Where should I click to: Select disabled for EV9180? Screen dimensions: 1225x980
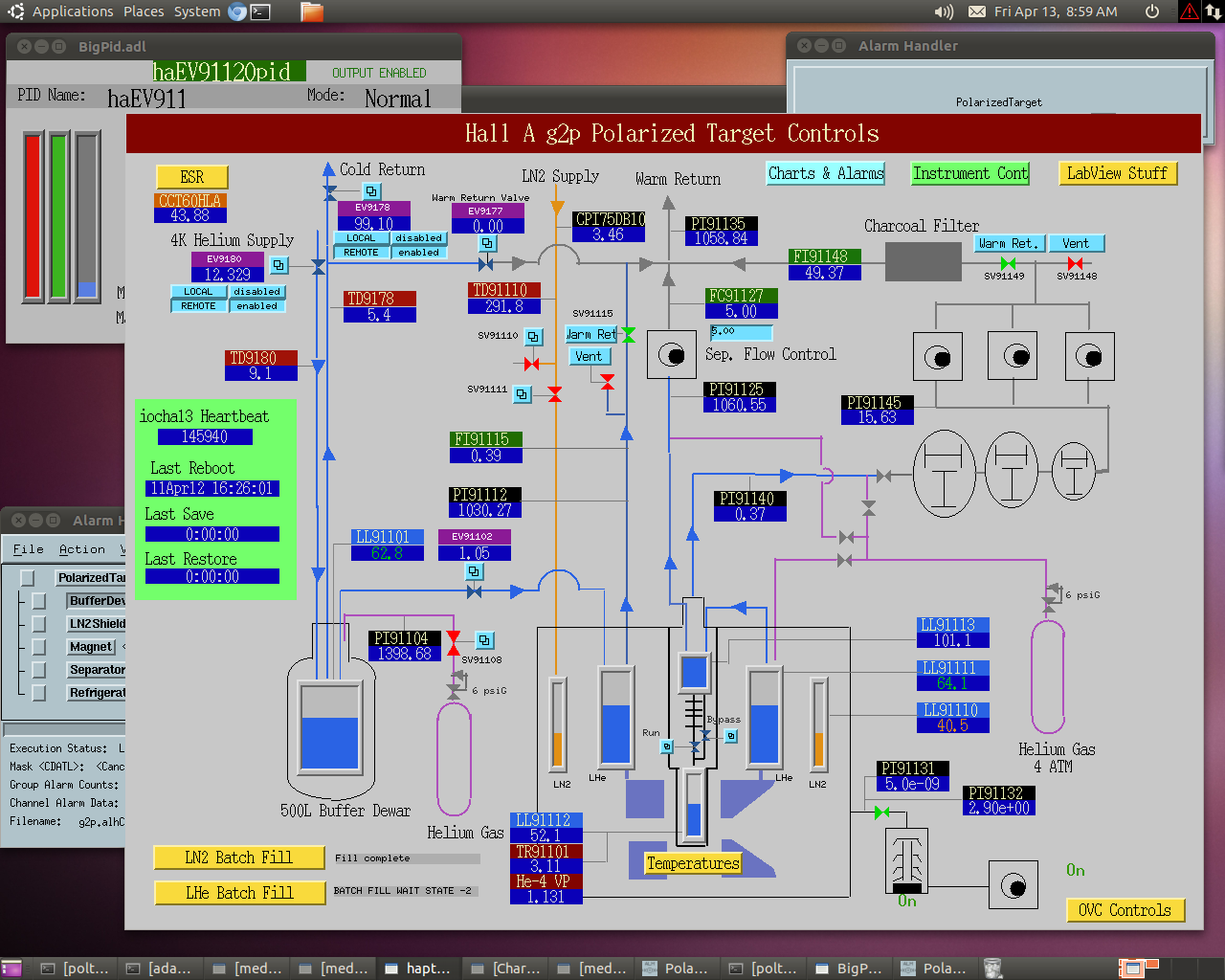pos(257,292)
